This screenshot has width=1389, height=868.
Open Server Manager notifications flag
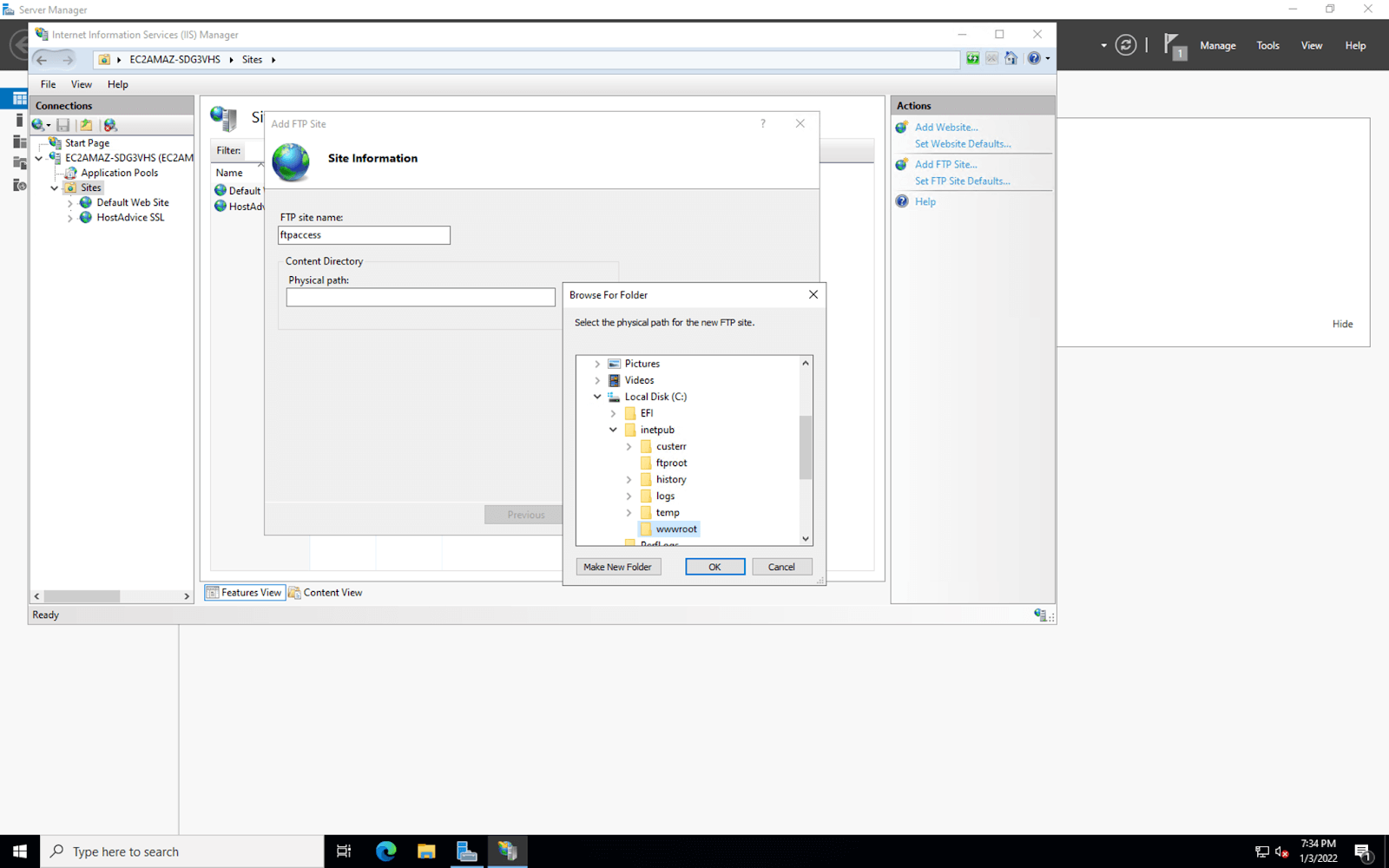pyautogui.click(x=1175, y=46)
